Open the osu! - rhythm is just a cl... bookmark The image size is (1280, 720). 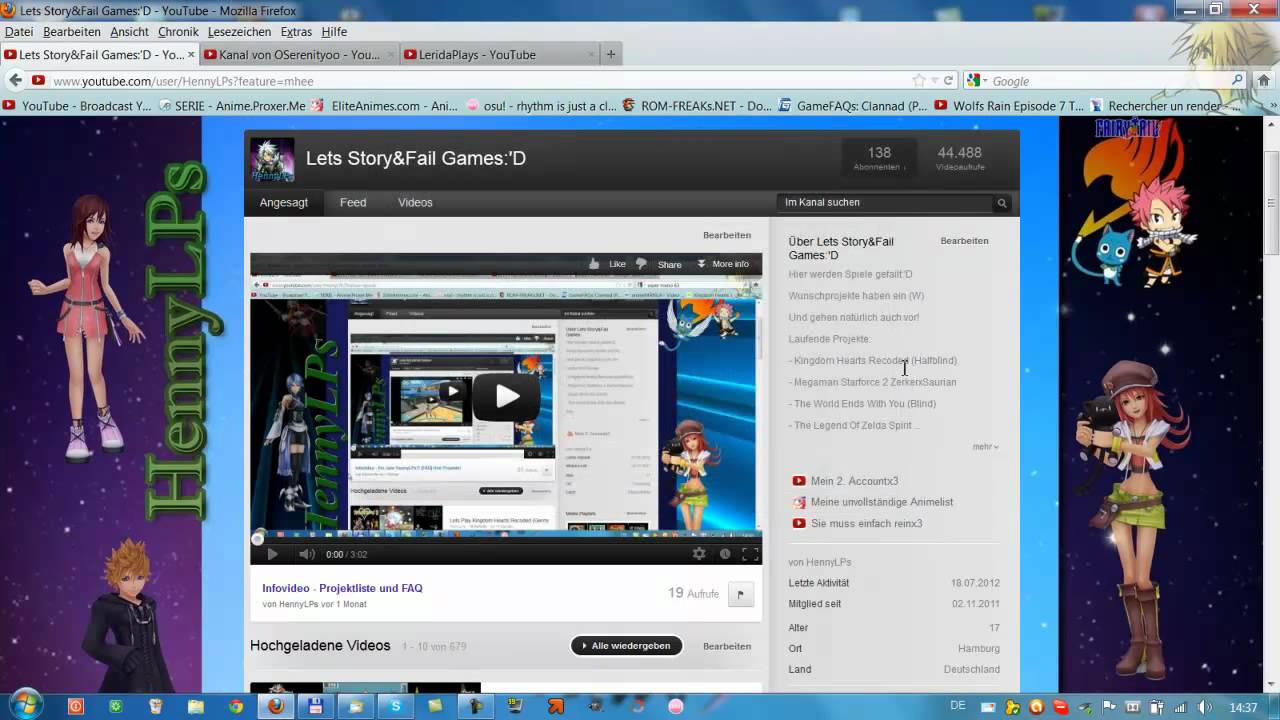coord(541,105)
